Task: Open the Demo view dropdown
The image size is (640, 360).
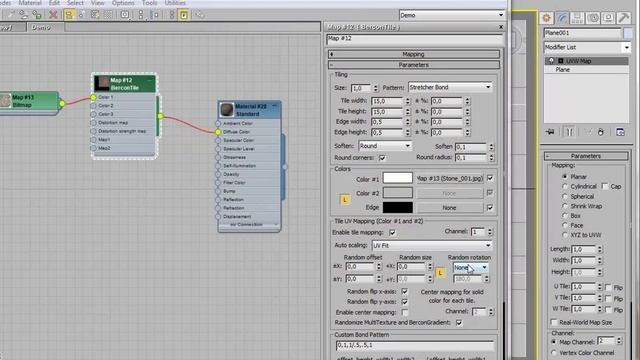Action: tap(452, 15)
